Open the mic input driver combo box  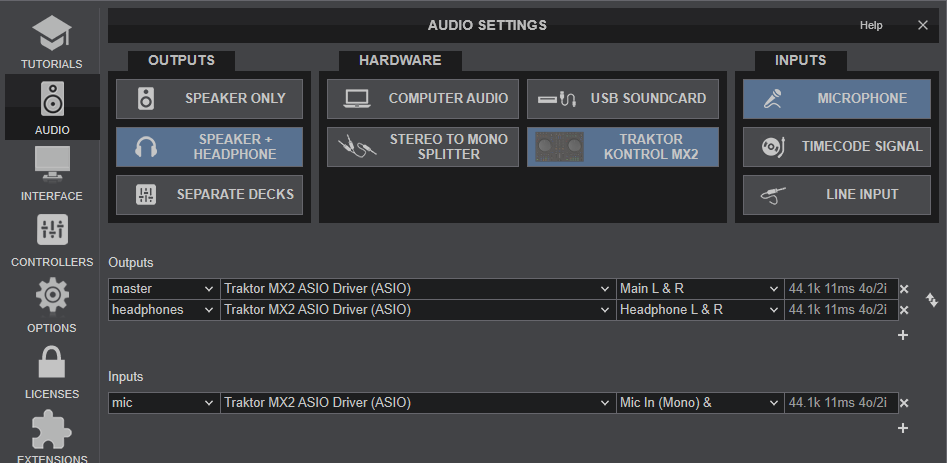[417, 403]
